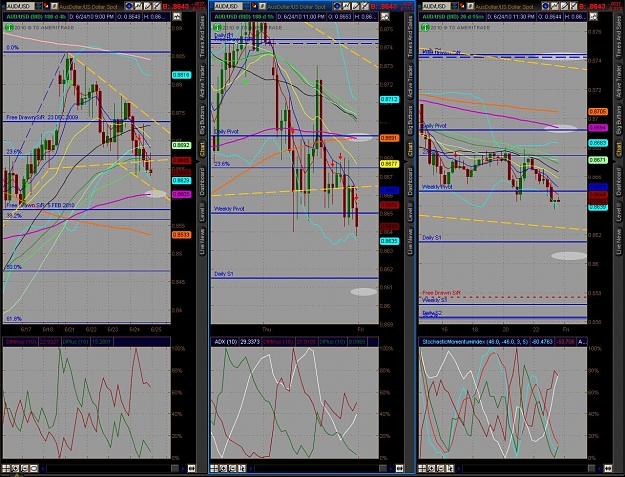Viewport: 625px width, 477px height.
Task: Click ADX (10) study label under middle chart
Action: click(x=226, y=342)
